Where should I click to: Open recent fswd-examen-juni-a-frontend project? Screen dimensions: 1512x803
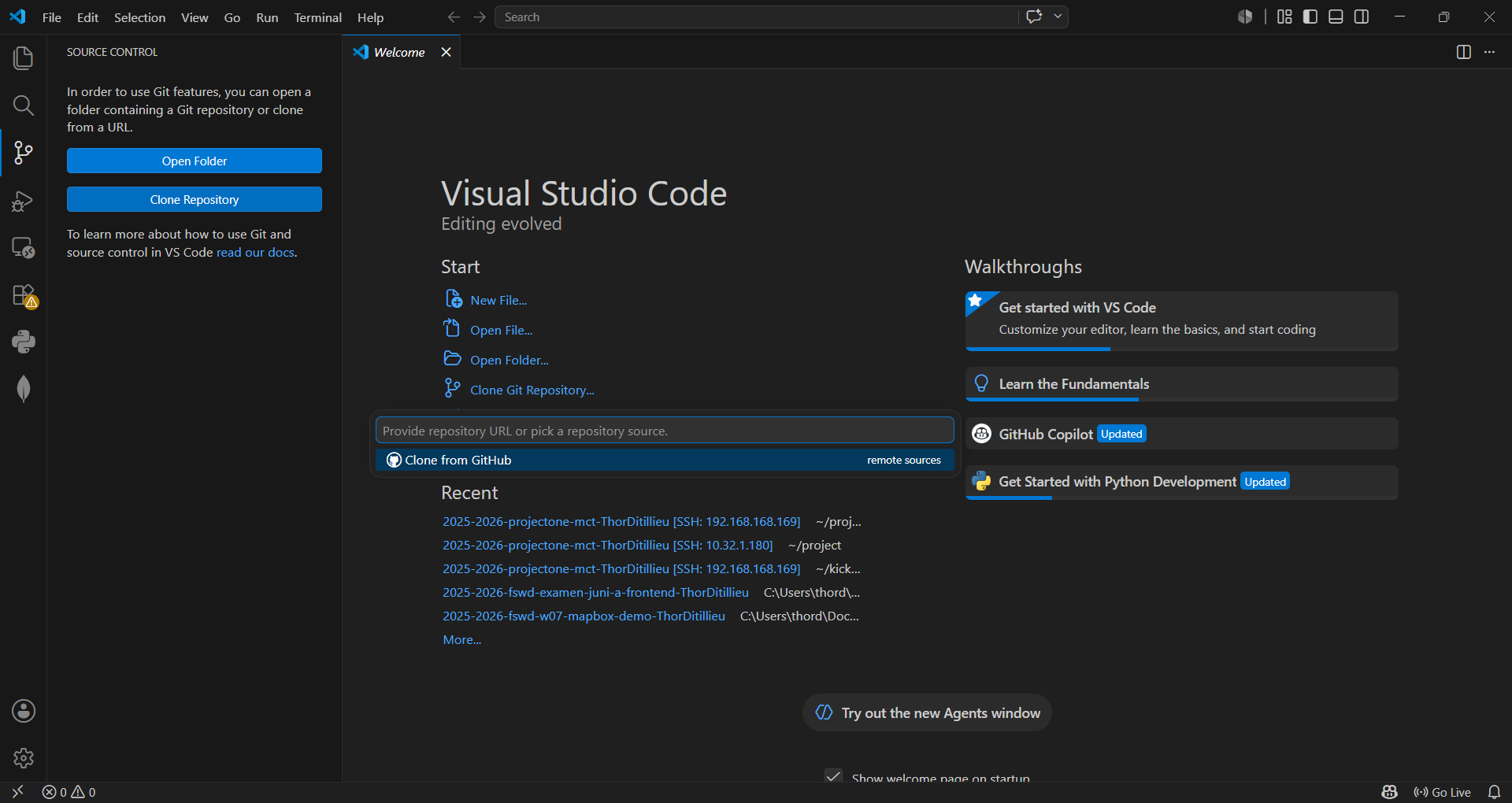[x=595, y=592]
